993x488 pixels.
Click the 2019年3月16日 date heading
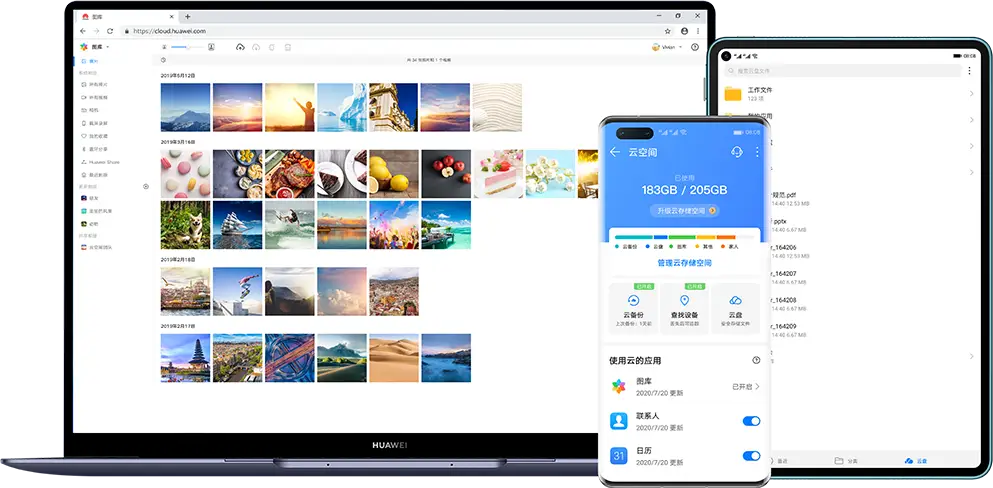click(178, 142)
